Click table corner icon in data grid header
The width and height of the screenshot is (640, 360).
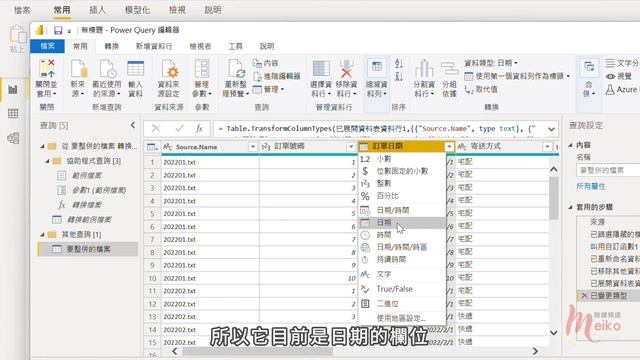coord(152,147)
